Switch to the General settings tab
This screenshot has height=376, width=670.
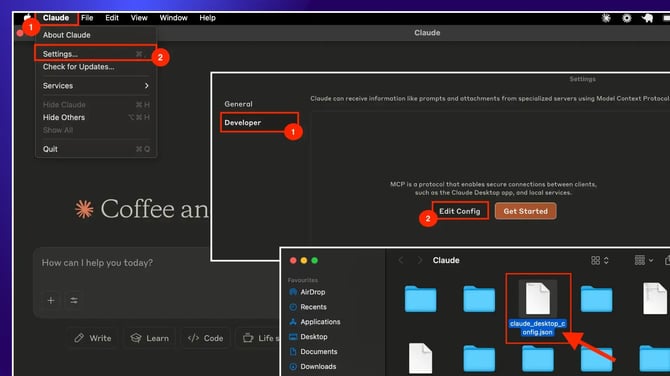click(x=238, y=104)
